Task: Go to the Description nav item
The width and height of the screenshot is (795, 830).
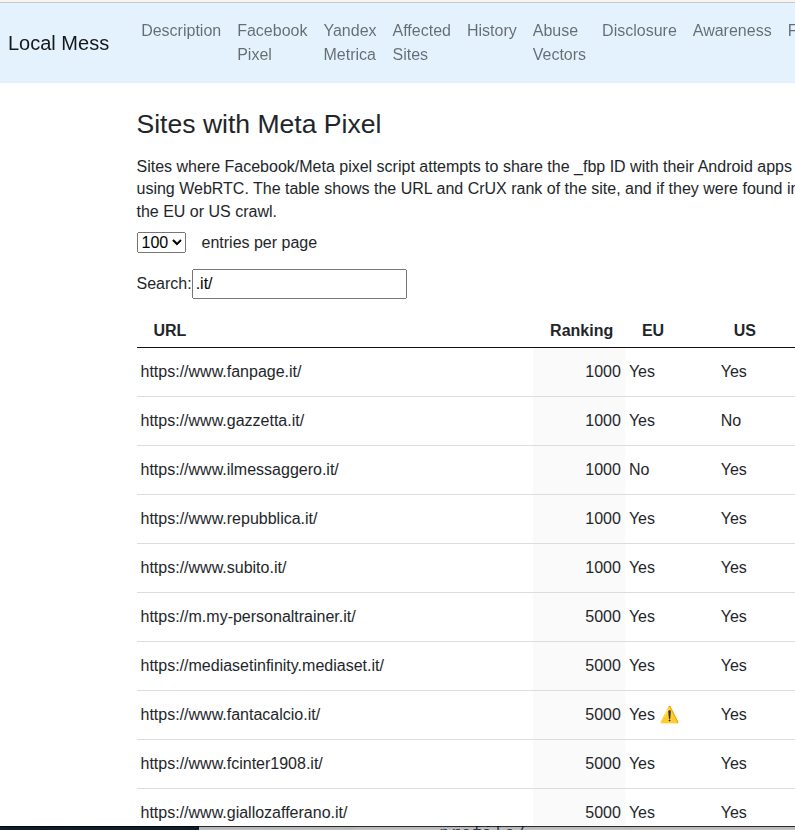Action: coord(181,31)
